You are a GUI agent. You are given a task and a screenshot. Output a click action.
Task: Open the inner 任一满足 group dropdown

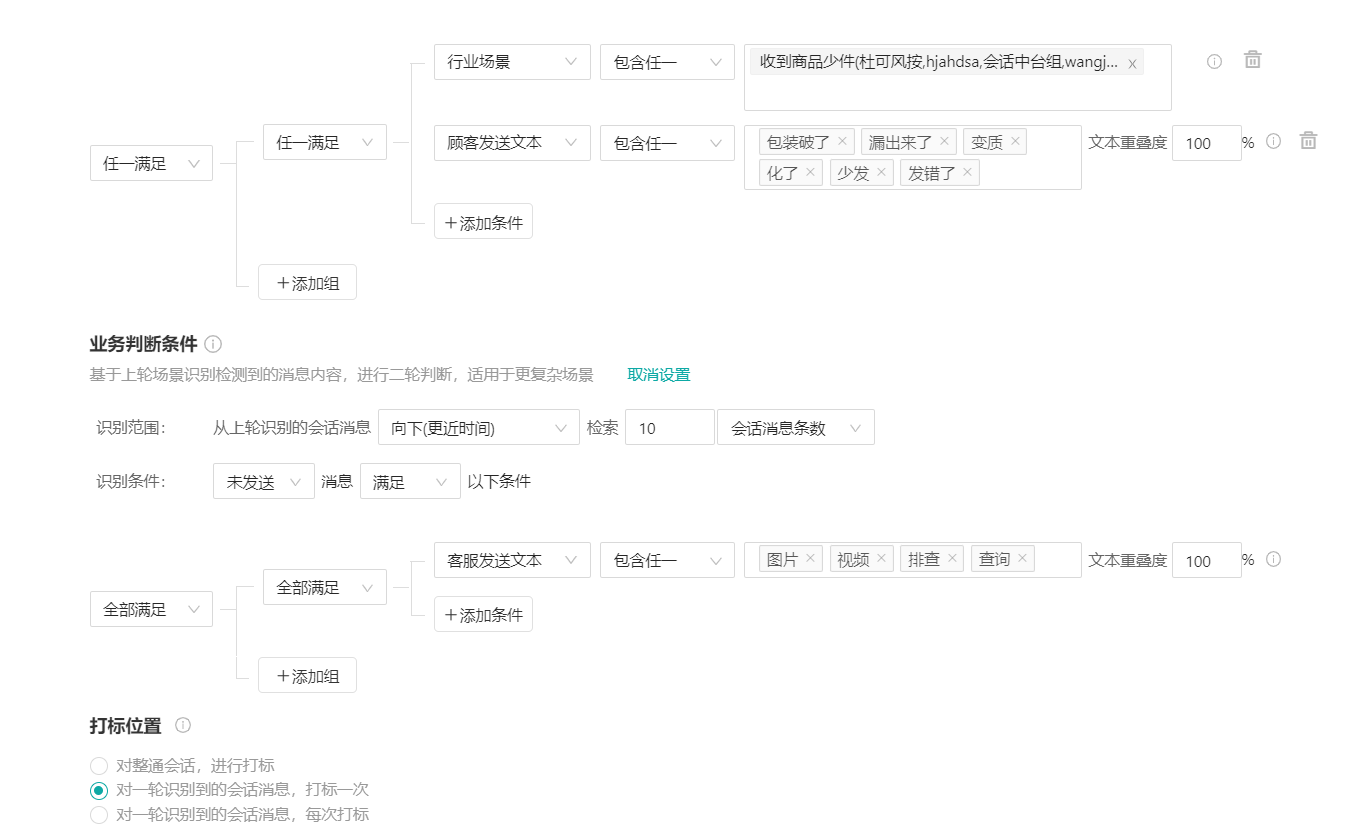(x=325, y=142)
